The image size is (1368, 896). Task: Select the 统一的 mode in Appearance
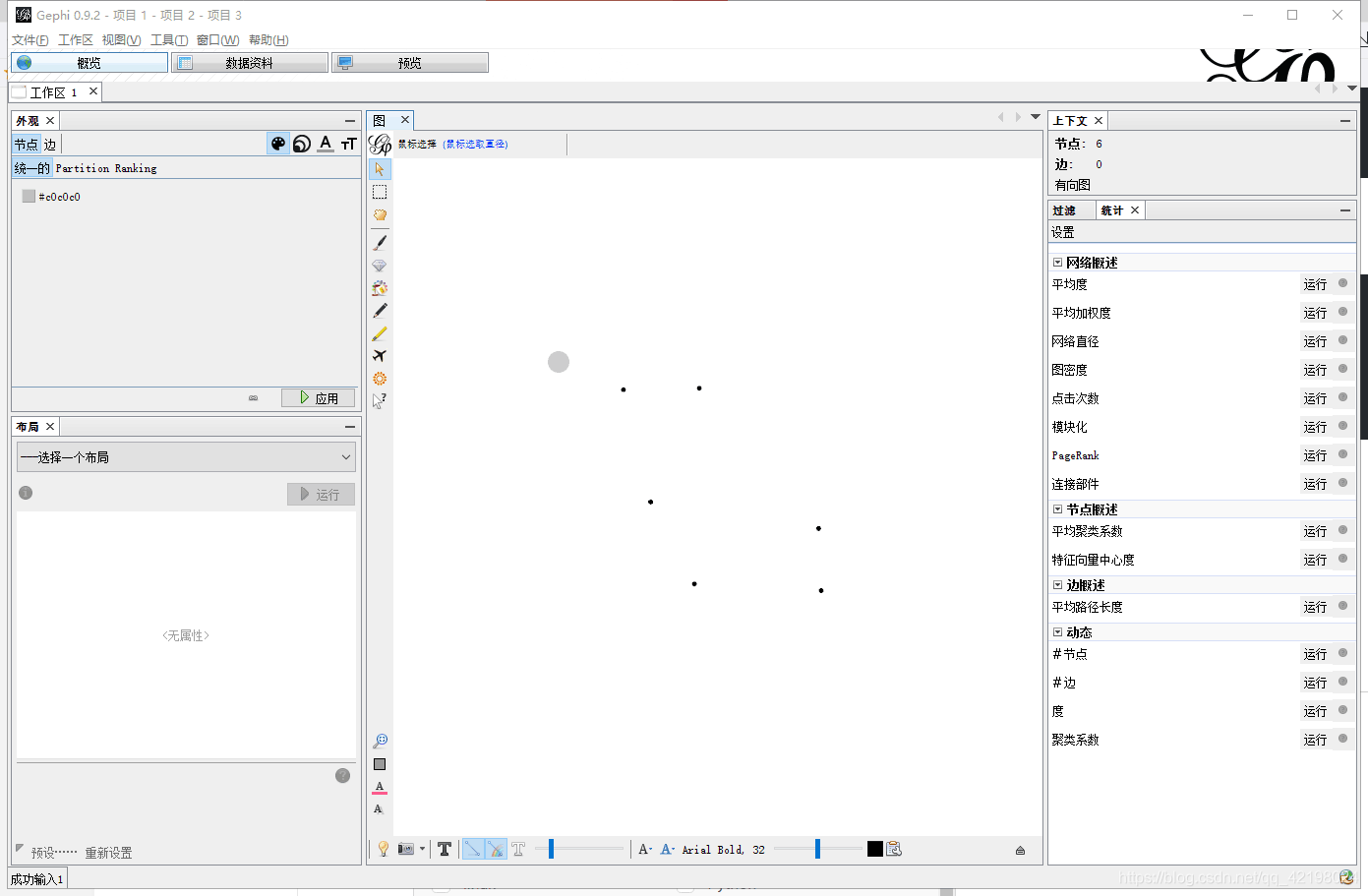31,168
